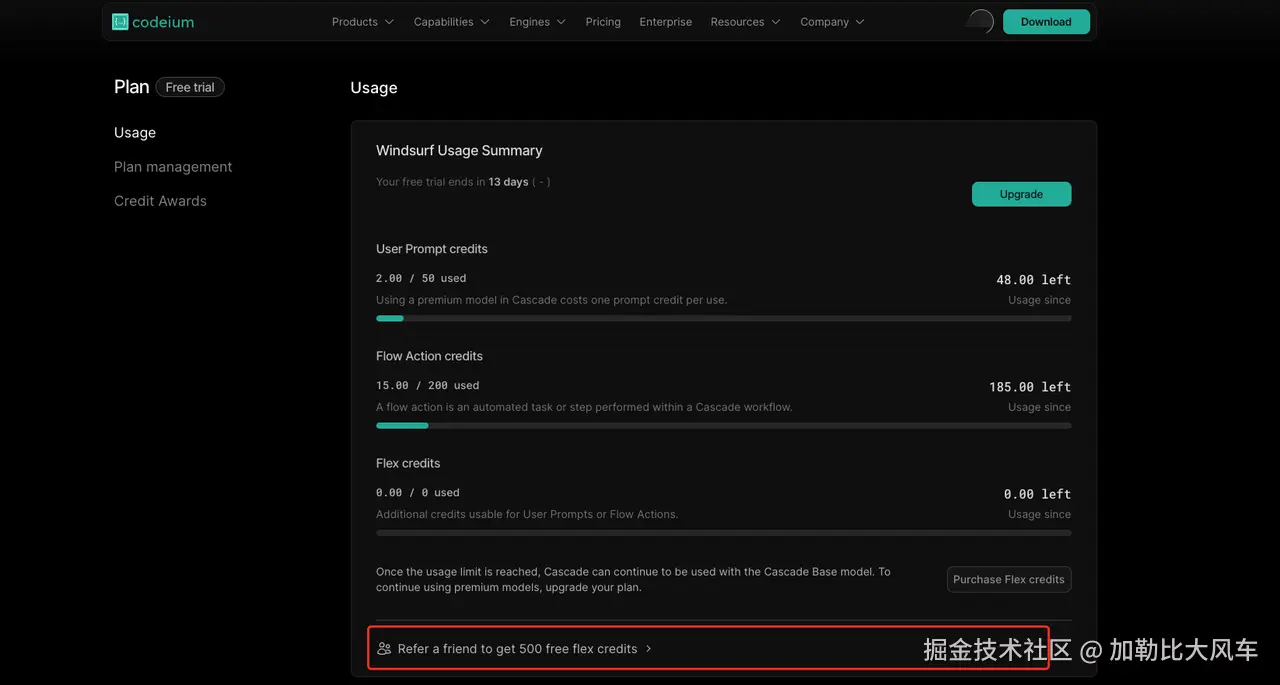Click Refer a friend for 500 credits link
The image size is (1280, 685).
click(517, 648)
